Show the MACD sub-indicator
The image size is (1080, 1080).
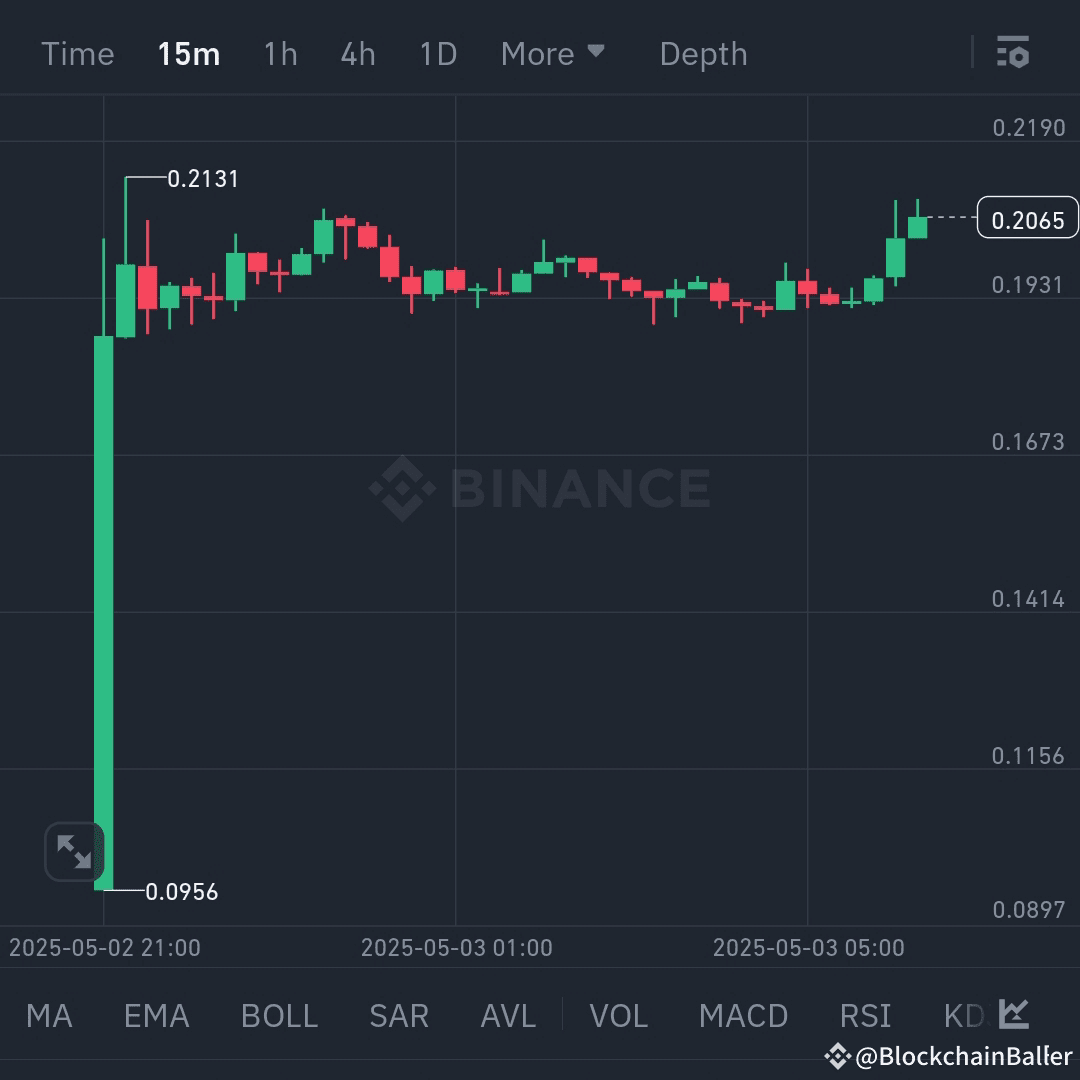pos(743,1016)
